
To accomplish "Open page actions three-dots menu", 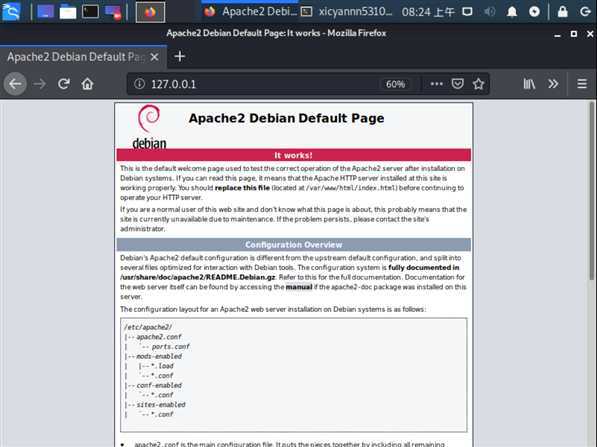I will tap(436, 84).
